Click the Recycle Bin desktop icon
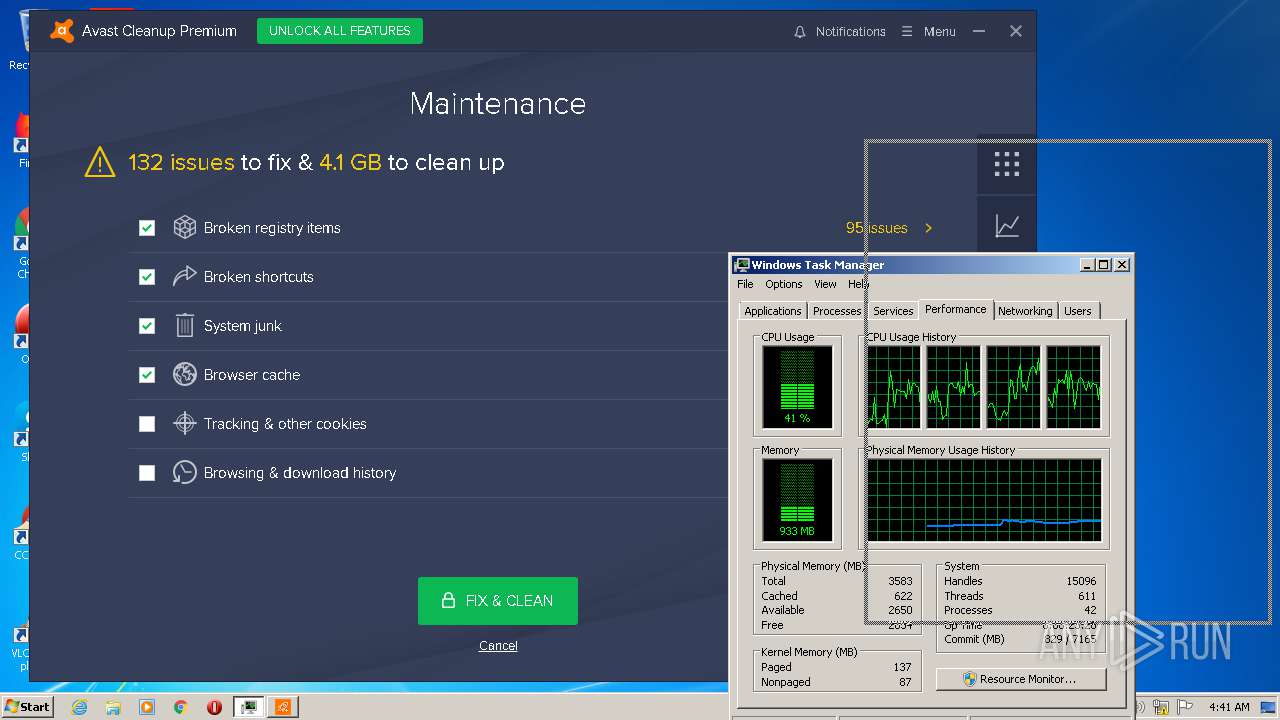Viewport: 1280px width, 720px height. click(x=23, y=38)
